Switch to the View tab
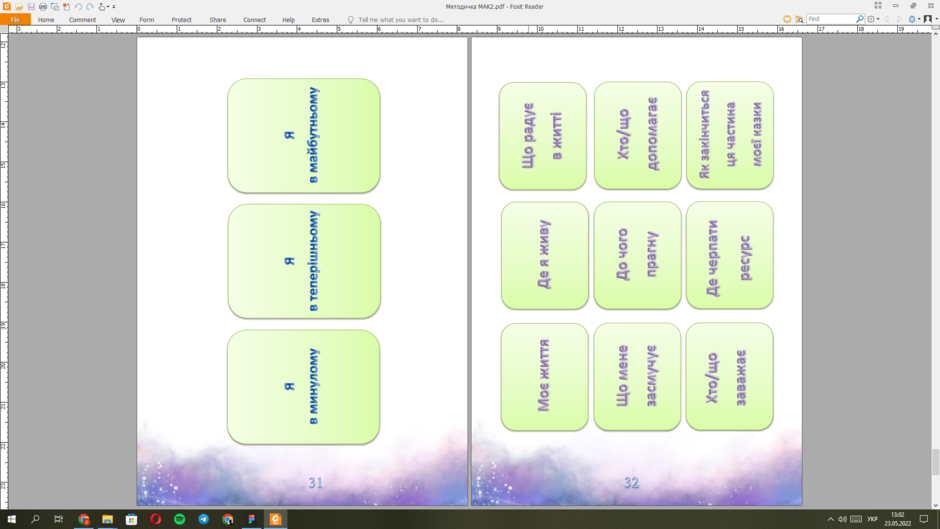The image size is (940, 529). 118,20
